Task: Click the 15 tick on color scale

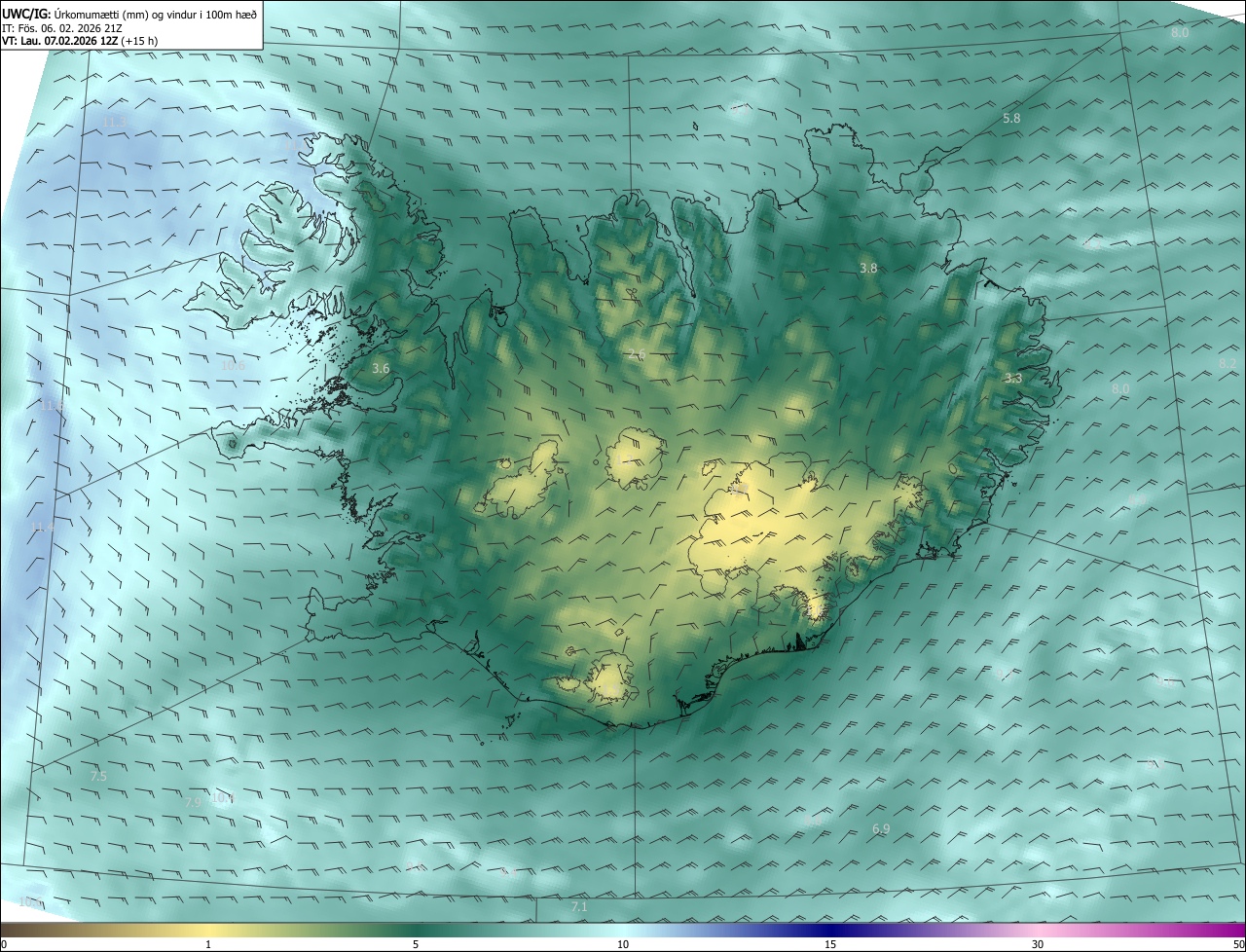Action: (x=830, y=944)
